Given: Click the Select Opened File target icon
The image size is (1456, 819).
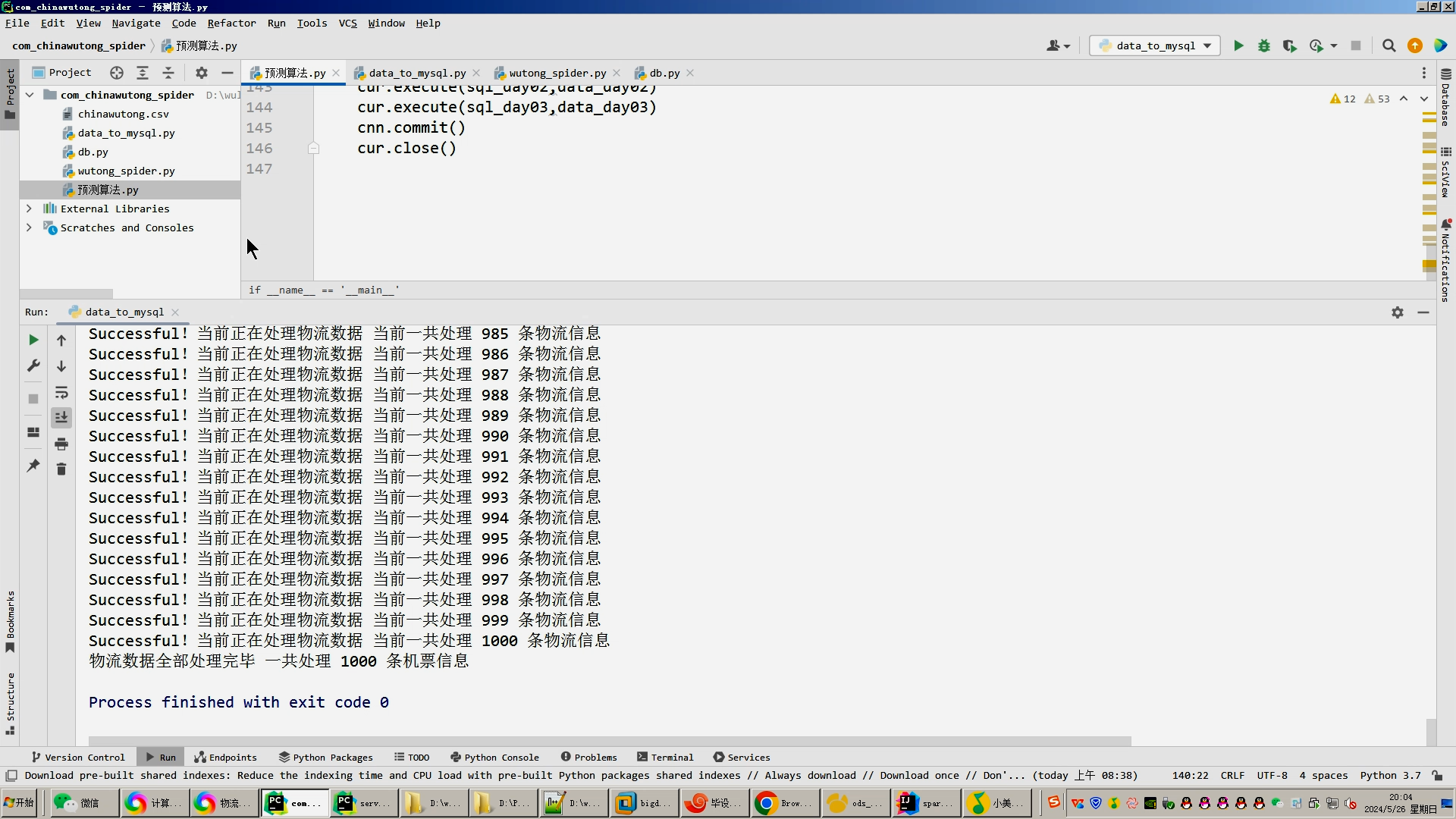Looking at the screenshot, I should 116,73.
